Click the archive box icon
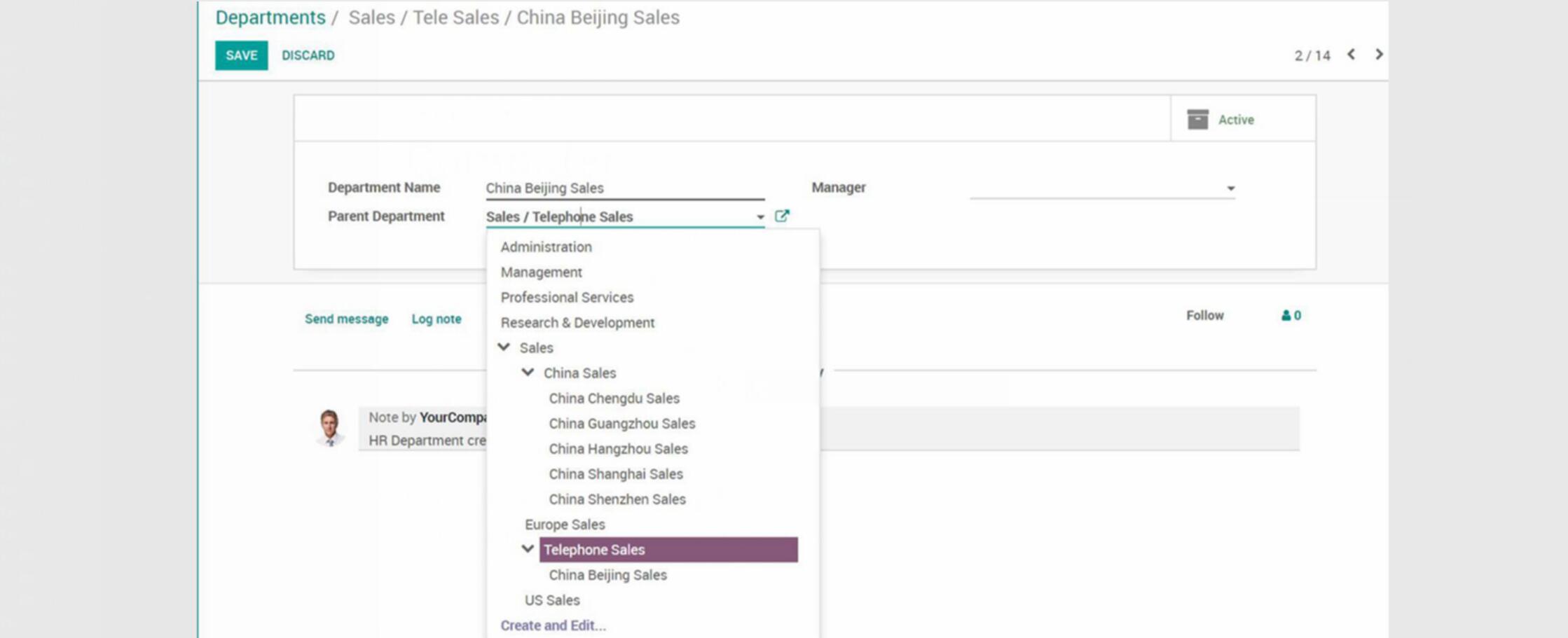 click(1197, 120)
